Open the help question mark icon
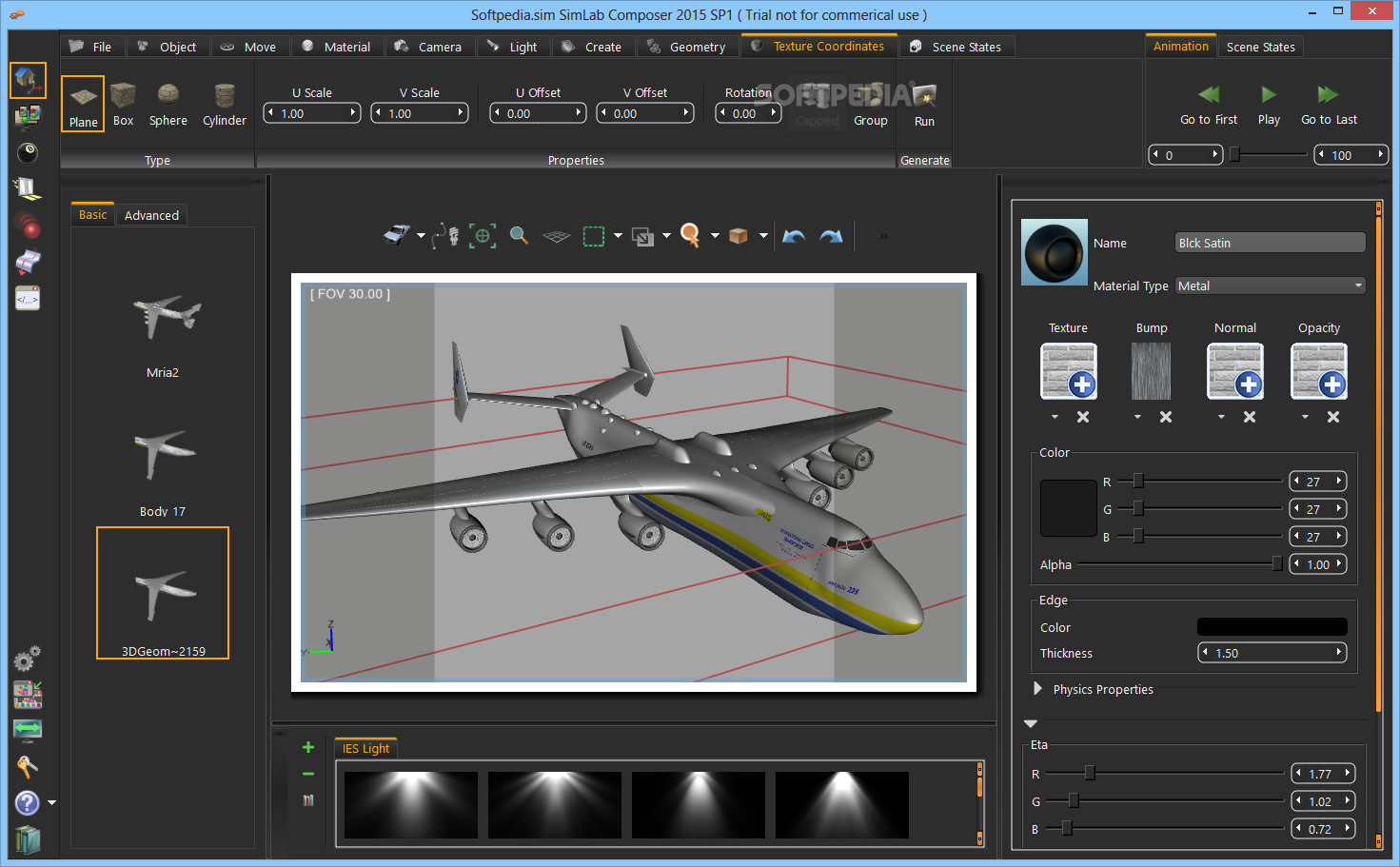 click(28, 802)
